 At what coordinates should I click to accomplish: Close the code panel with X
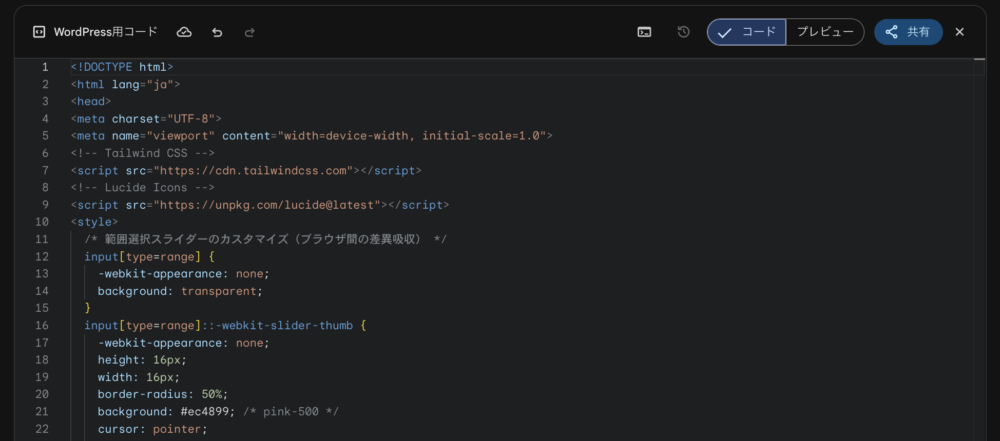tap(960, 32)
